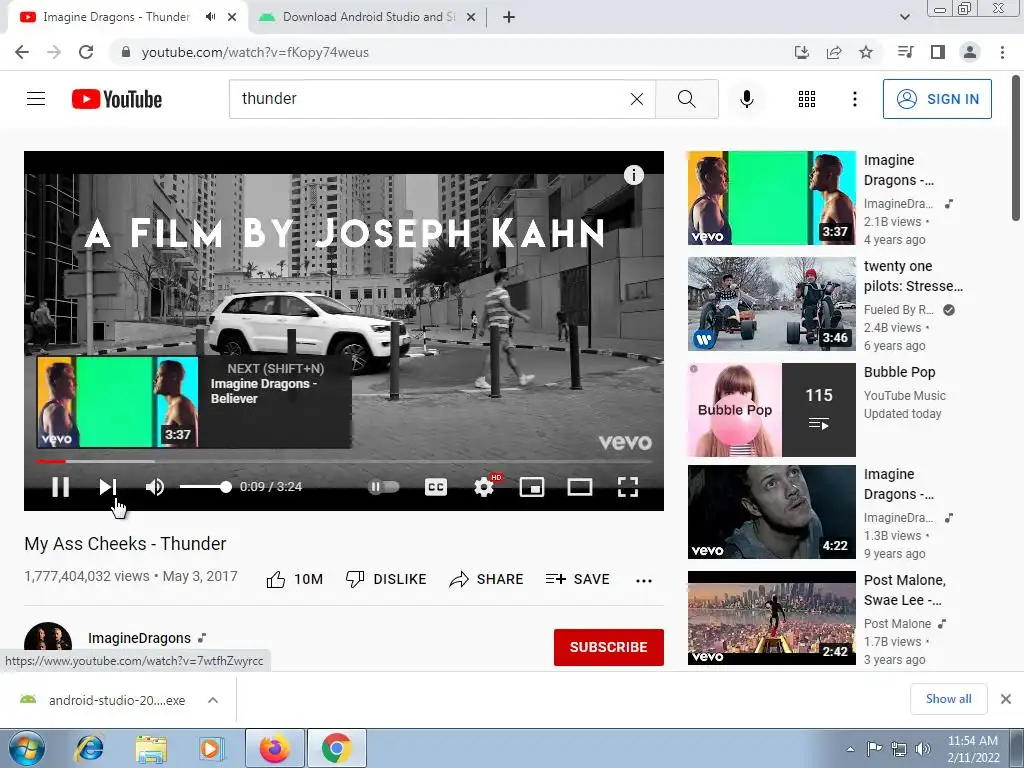Open the info card icon on the video
The width and height of the screenshot is (1024, 768).
click(x=633, y=175)
